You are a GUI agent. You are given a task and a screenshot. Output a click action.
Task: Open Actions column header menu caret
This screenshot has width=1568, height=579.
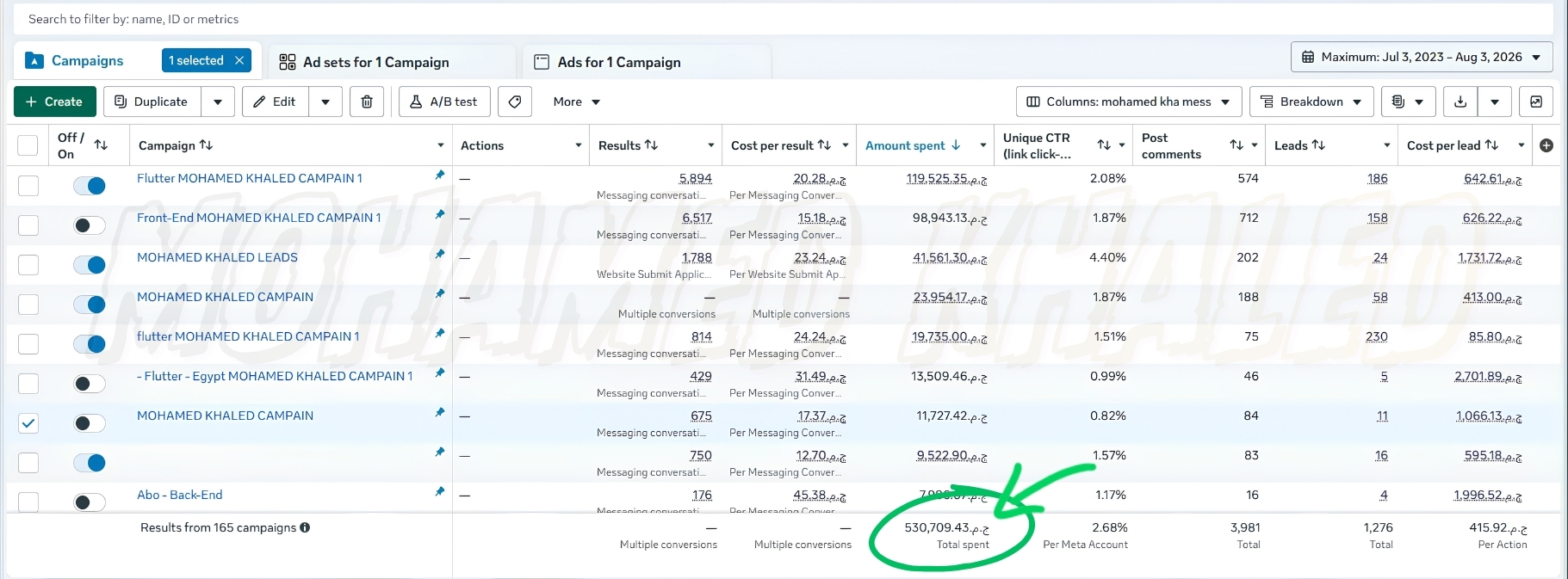coord(578,145)
